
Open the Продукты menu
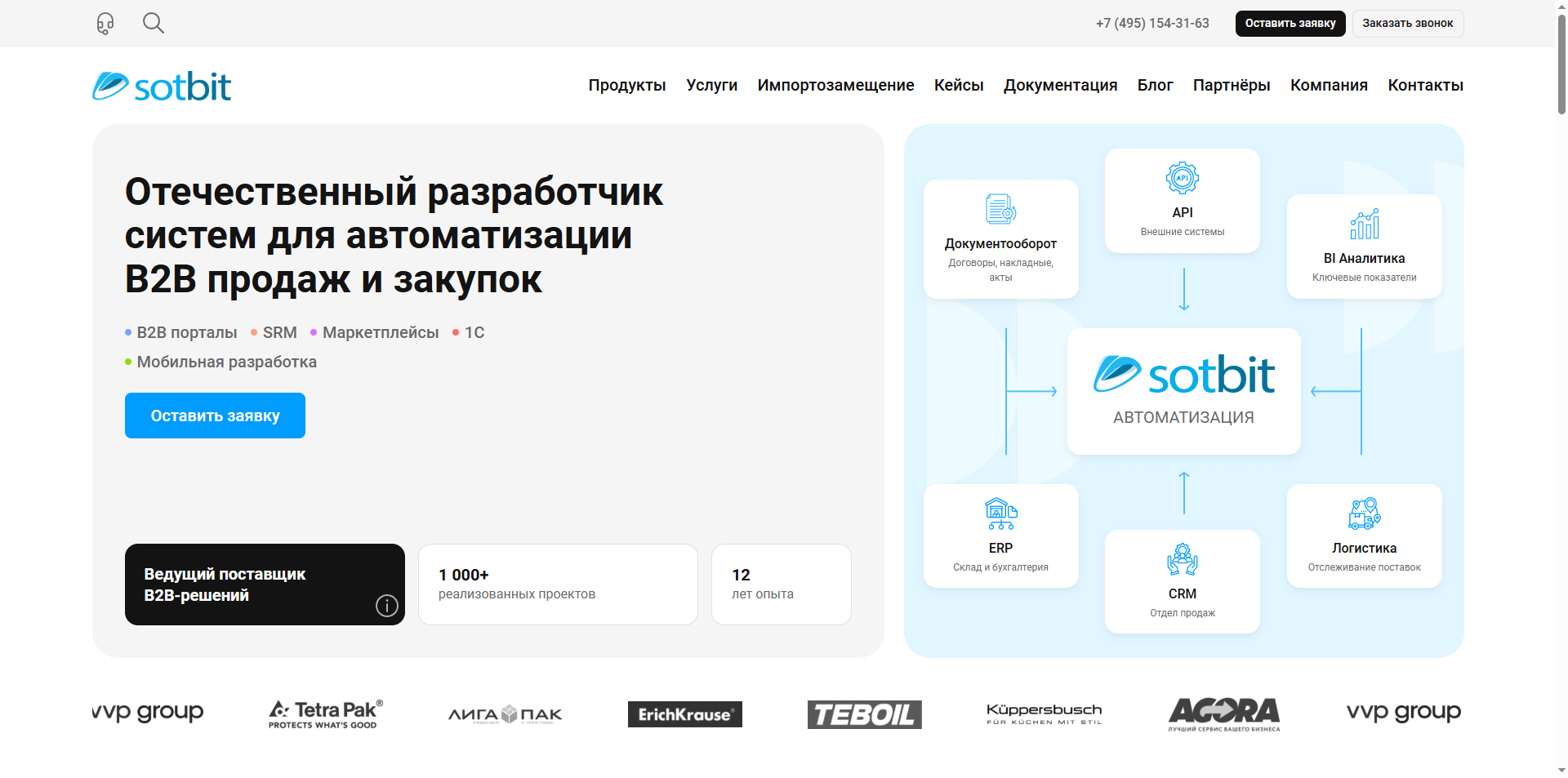[627, 85]
